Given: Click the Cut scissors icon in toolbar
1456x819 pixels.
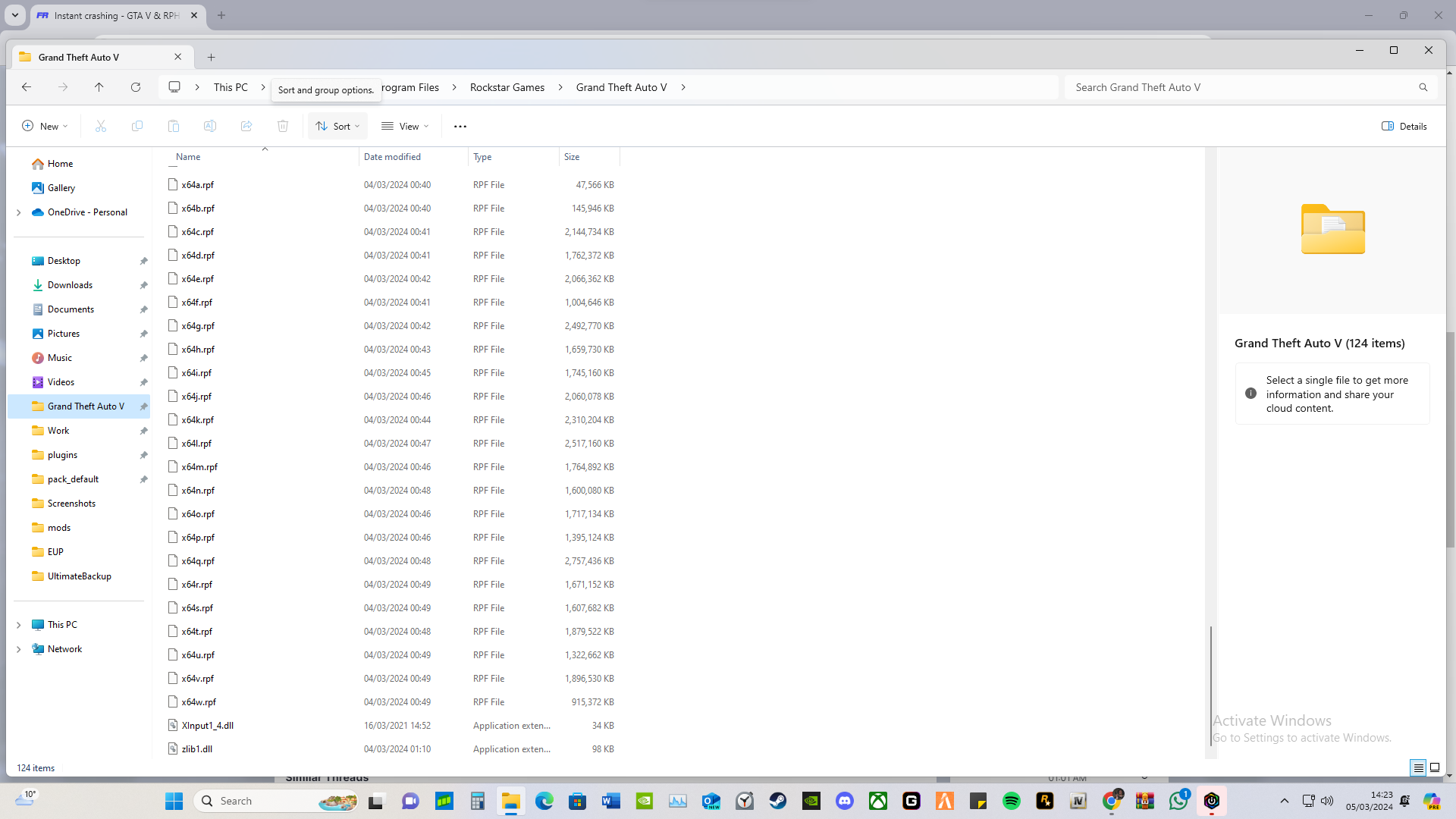Looking at the screenshot, I should (101, 126).
